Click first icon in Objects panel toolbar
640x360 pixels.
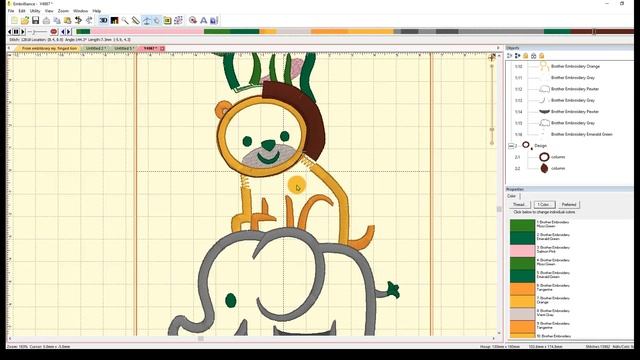[x=510, y=56]
